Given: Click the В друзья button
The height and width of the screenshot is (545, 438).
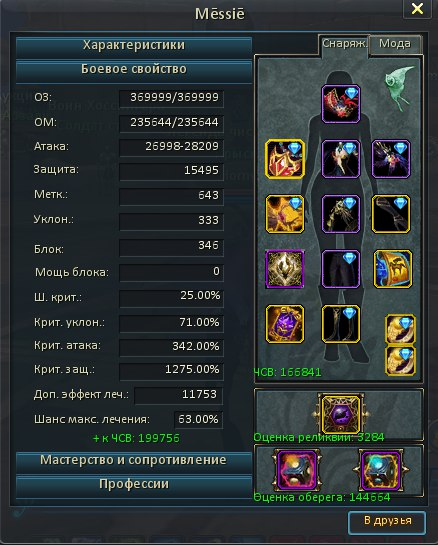Looking at the screenshot, I should click(x=387, y=521).
